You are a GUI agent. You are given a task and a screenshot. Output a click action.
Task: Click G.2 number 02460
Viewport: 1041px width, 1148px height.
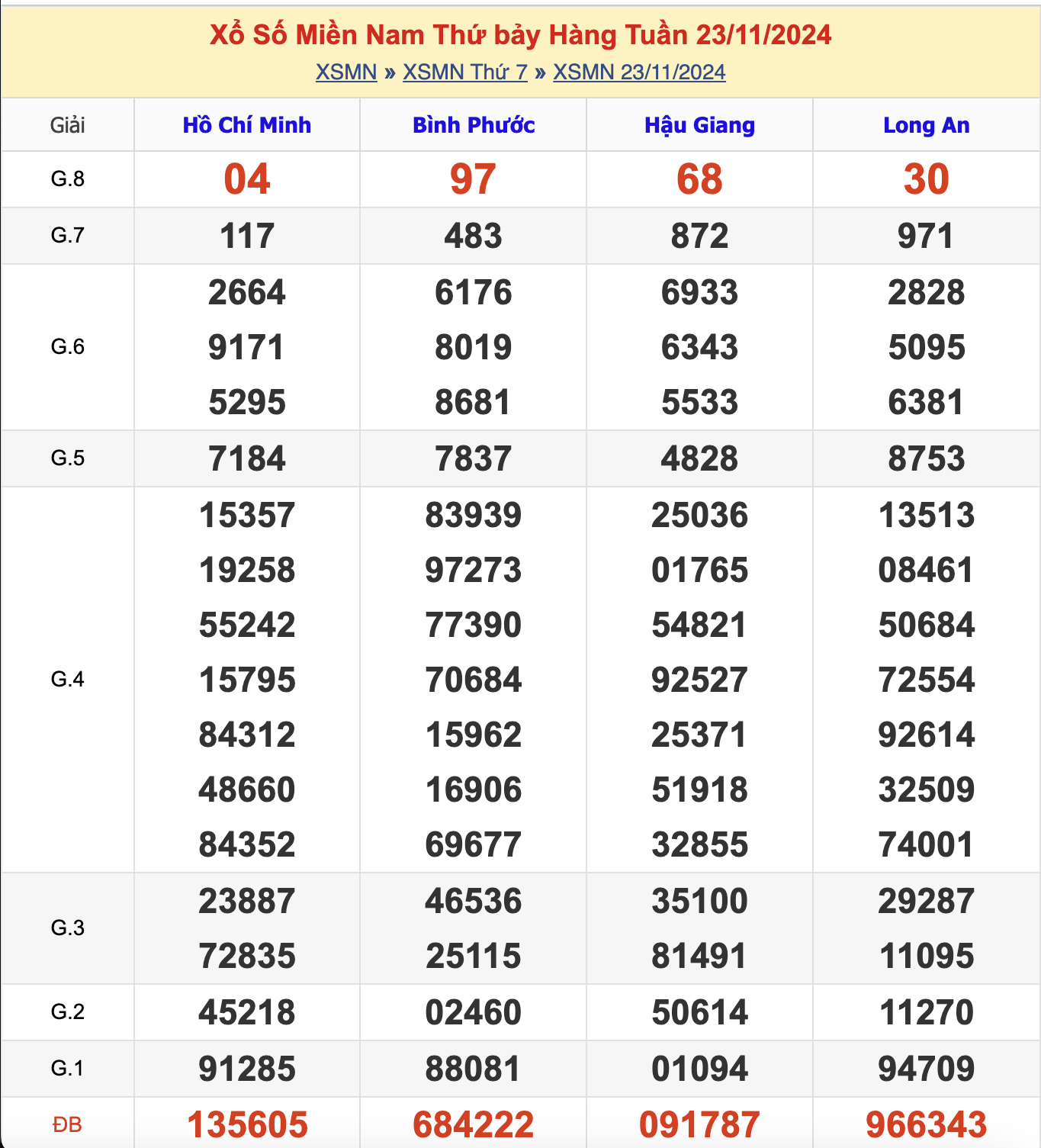click(474, 1012)
